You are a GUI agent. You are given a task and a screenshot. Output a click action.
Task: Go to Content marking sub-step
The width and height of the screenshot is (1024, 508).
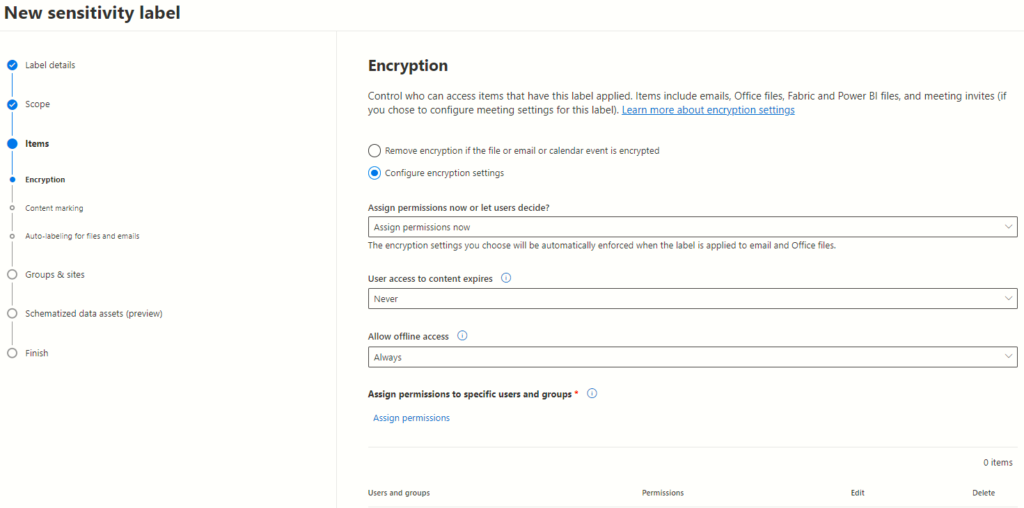point(54,208)
